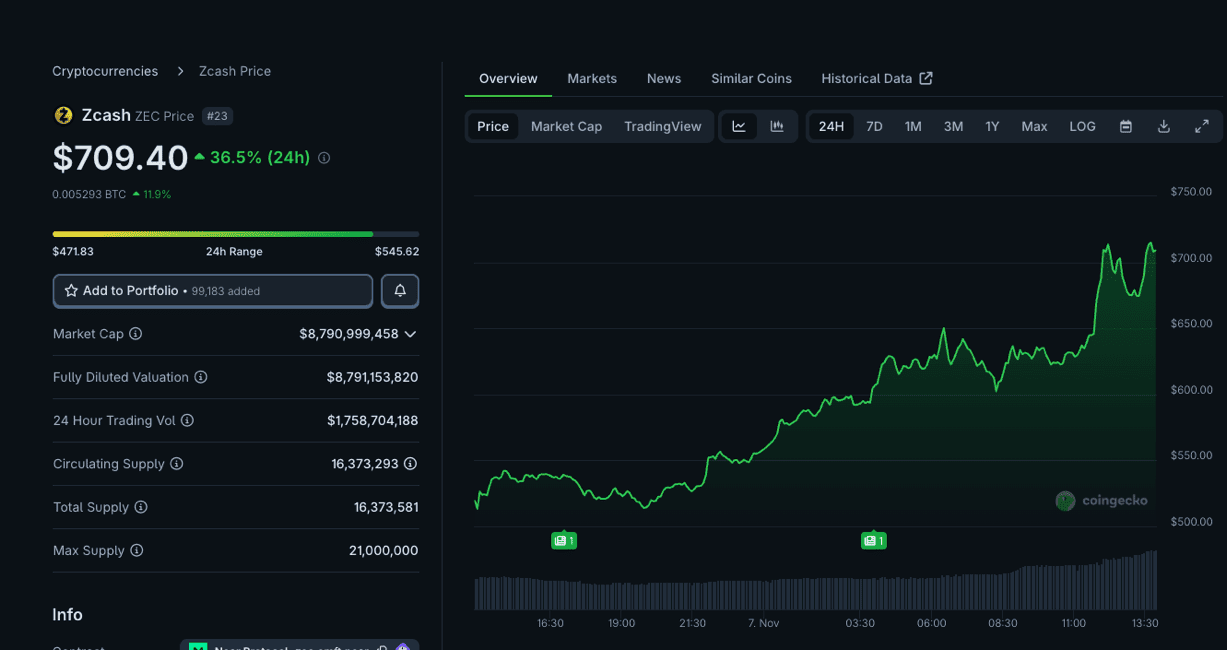Open the Similar Coins tab
Viewport: 1227px width, 650px height.
coord(751,78)
